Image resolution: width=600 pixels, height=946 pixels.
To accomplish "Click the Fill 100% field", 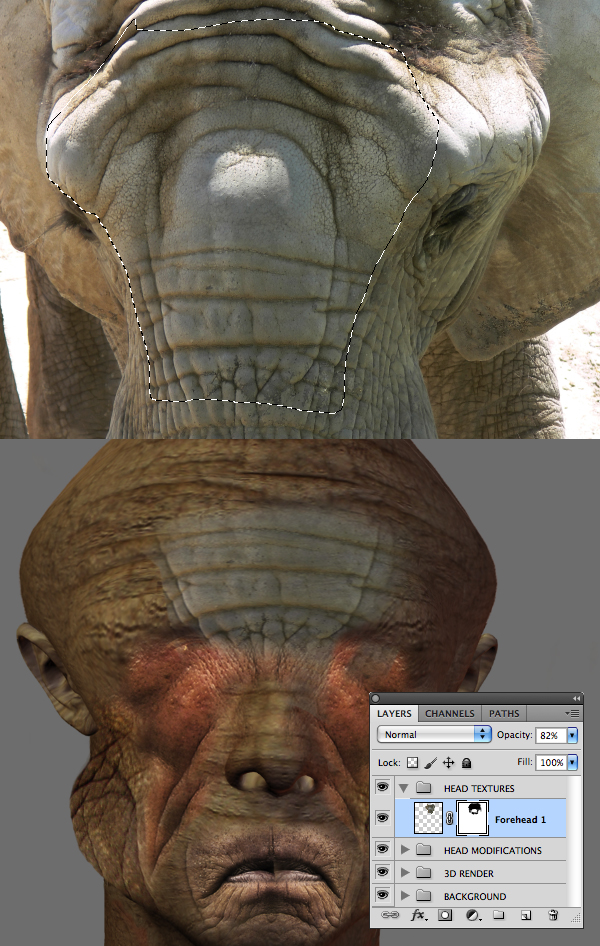I will [551, 762].
